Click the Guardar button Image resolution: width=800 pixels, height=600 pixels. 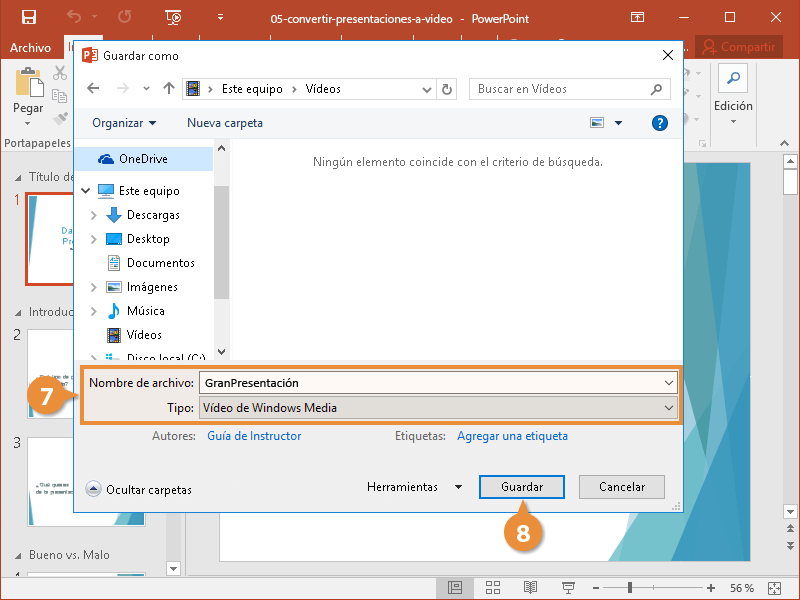tap(522, 487)
